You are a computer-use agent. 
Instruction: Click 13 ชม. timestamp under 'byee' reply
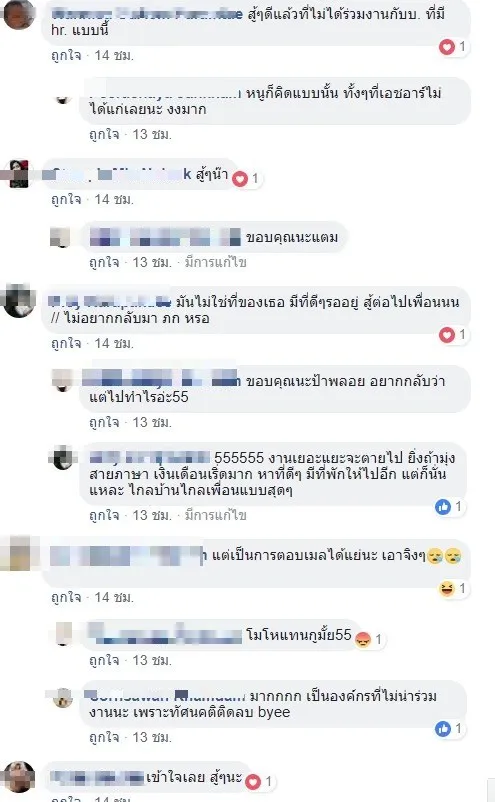point(152,738)
